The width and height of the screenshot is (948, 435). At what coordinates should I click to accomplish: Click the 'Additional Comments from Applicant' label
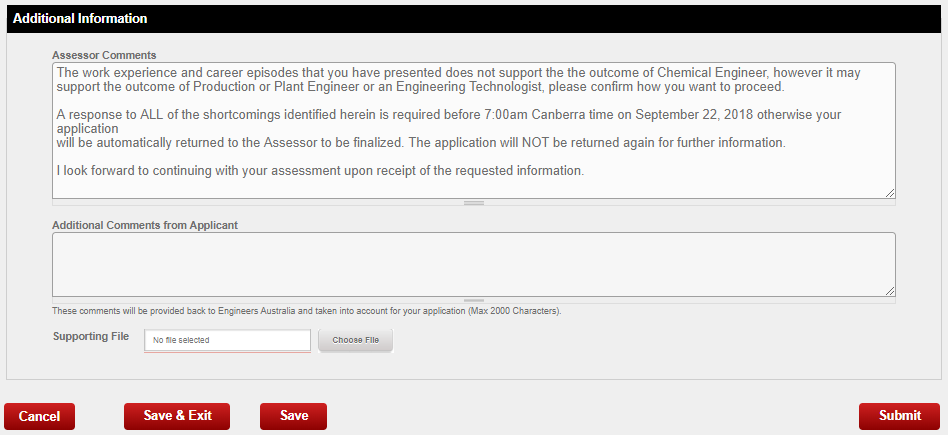point(144,225)
